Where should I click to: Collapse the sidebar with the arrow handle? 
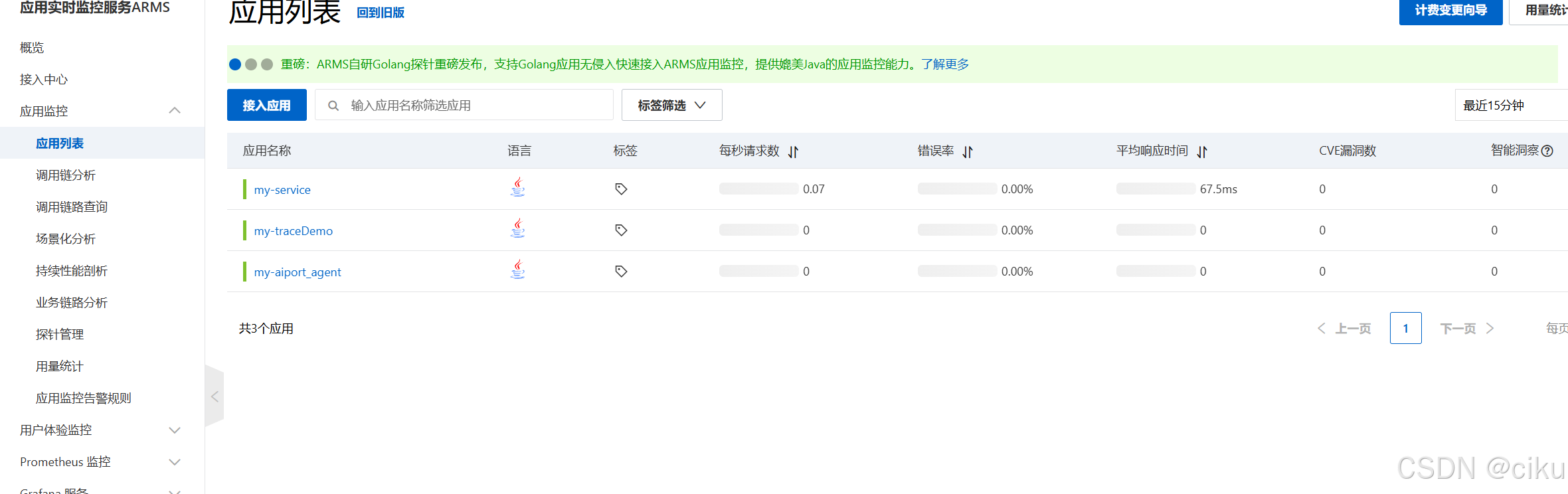215,396
